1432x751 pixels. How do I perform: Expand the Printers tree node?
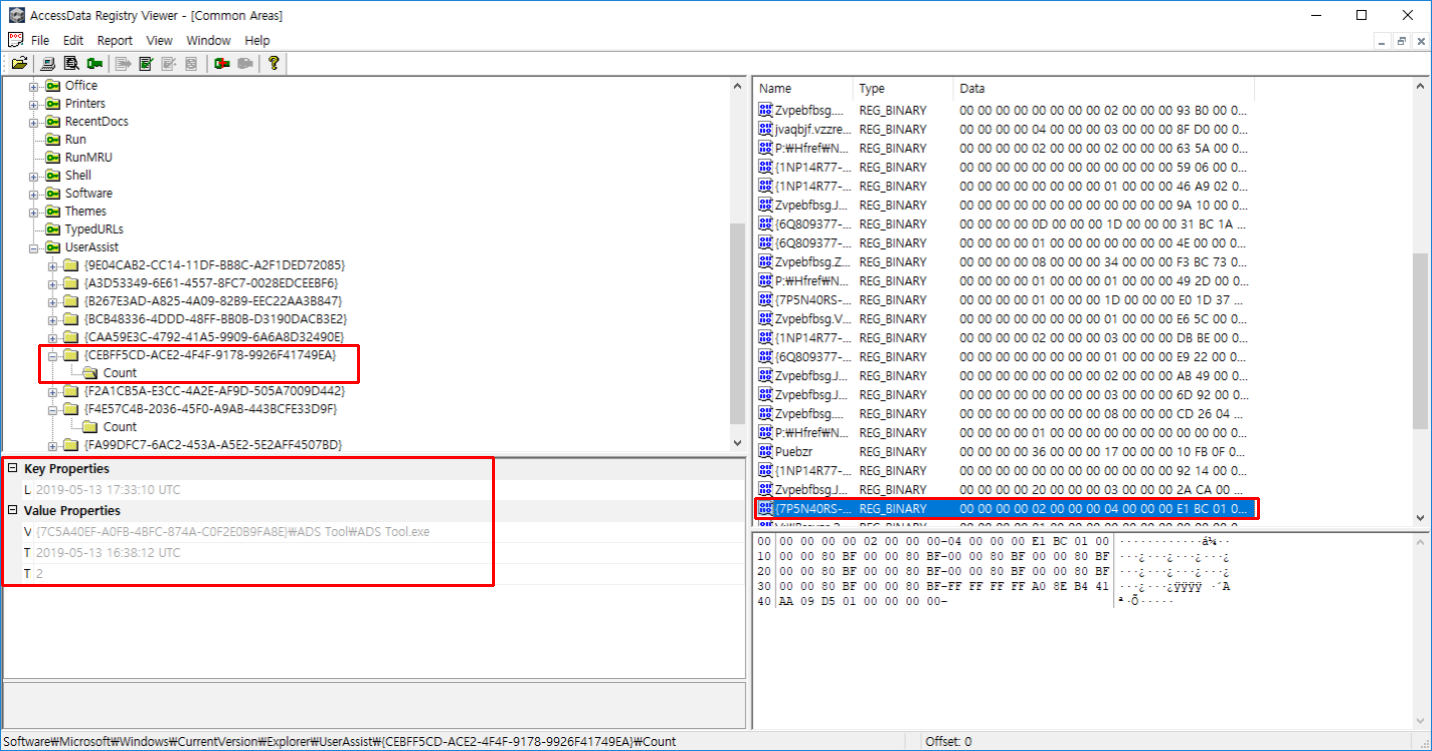coord(34,104)
